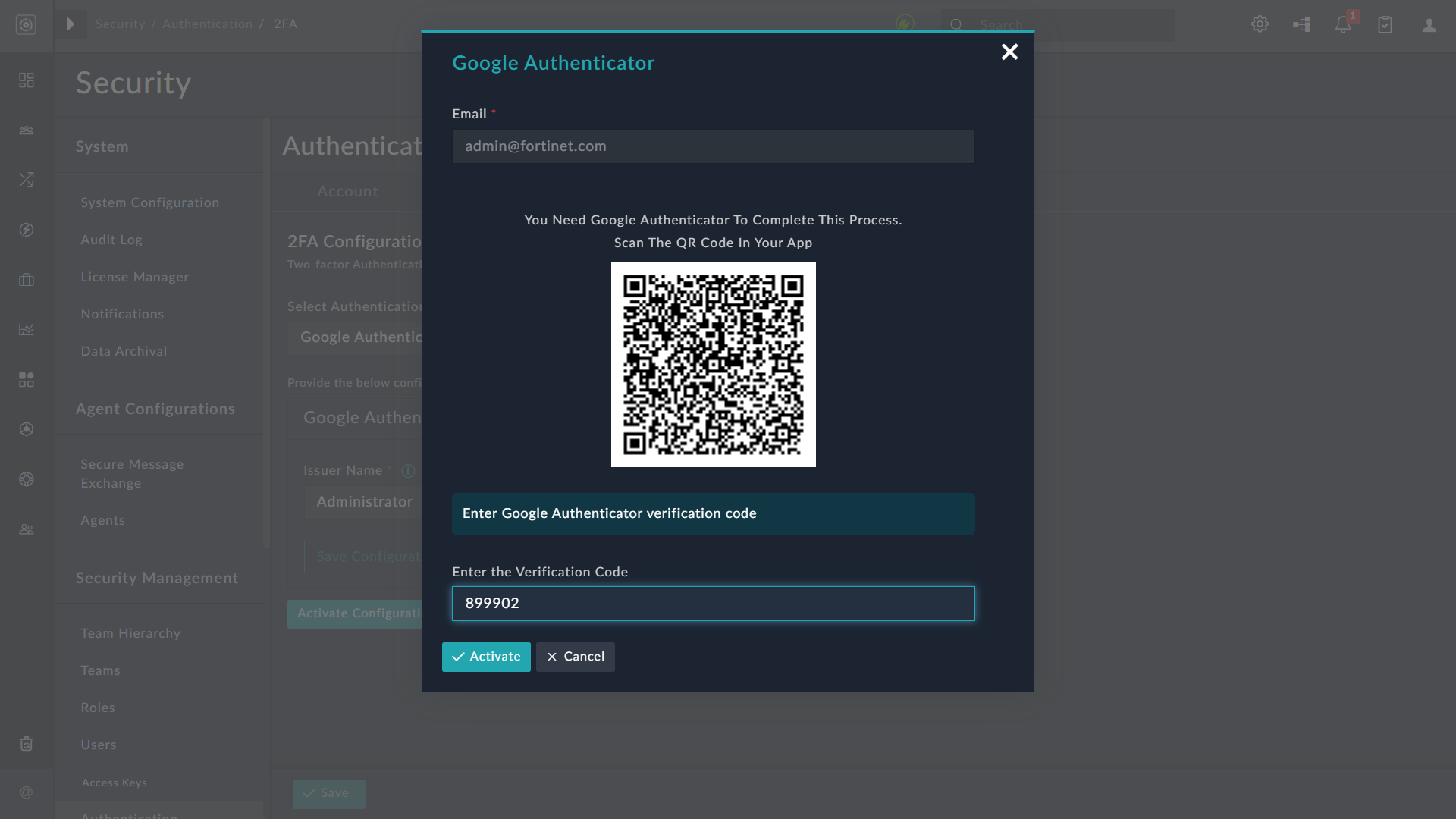Click the reports chart icon in sidebar
This screenshot has height=819, width=1456.
[x=27, y=329]
